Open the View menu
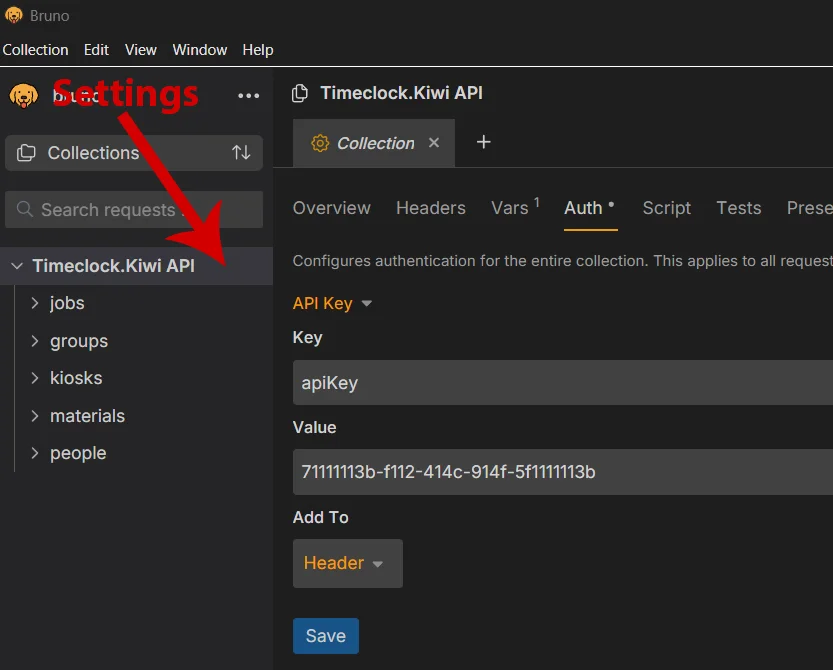The width and height of the screenshot is (833, 670). 141,50
